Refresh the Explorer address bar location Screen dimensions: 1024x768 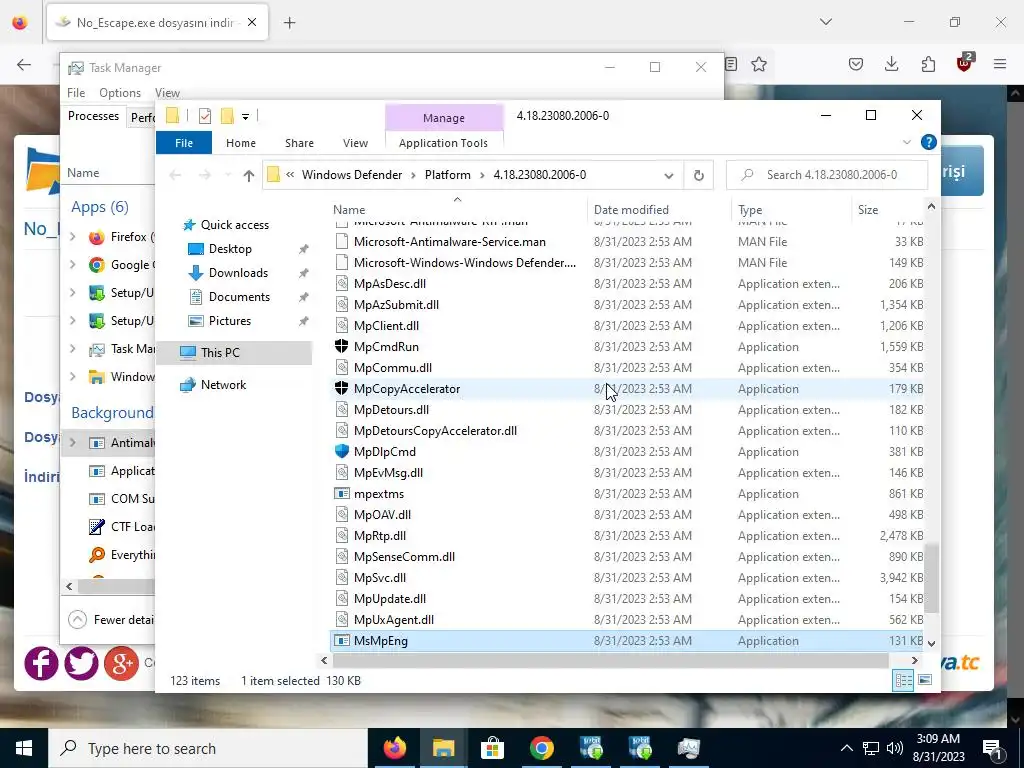(x=698, y=175)
